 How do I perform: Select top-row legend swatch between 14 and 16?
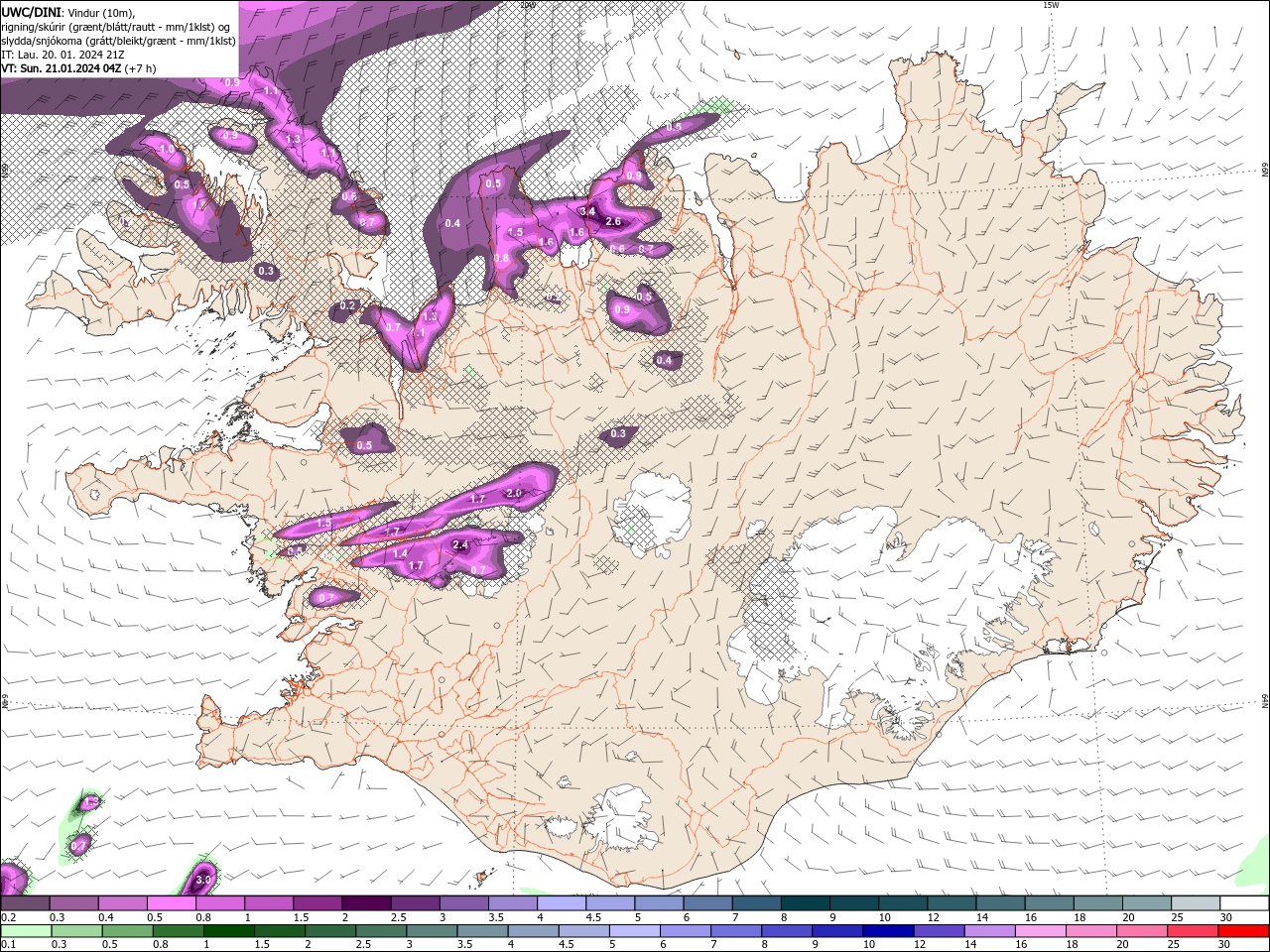pos(1000,902)
